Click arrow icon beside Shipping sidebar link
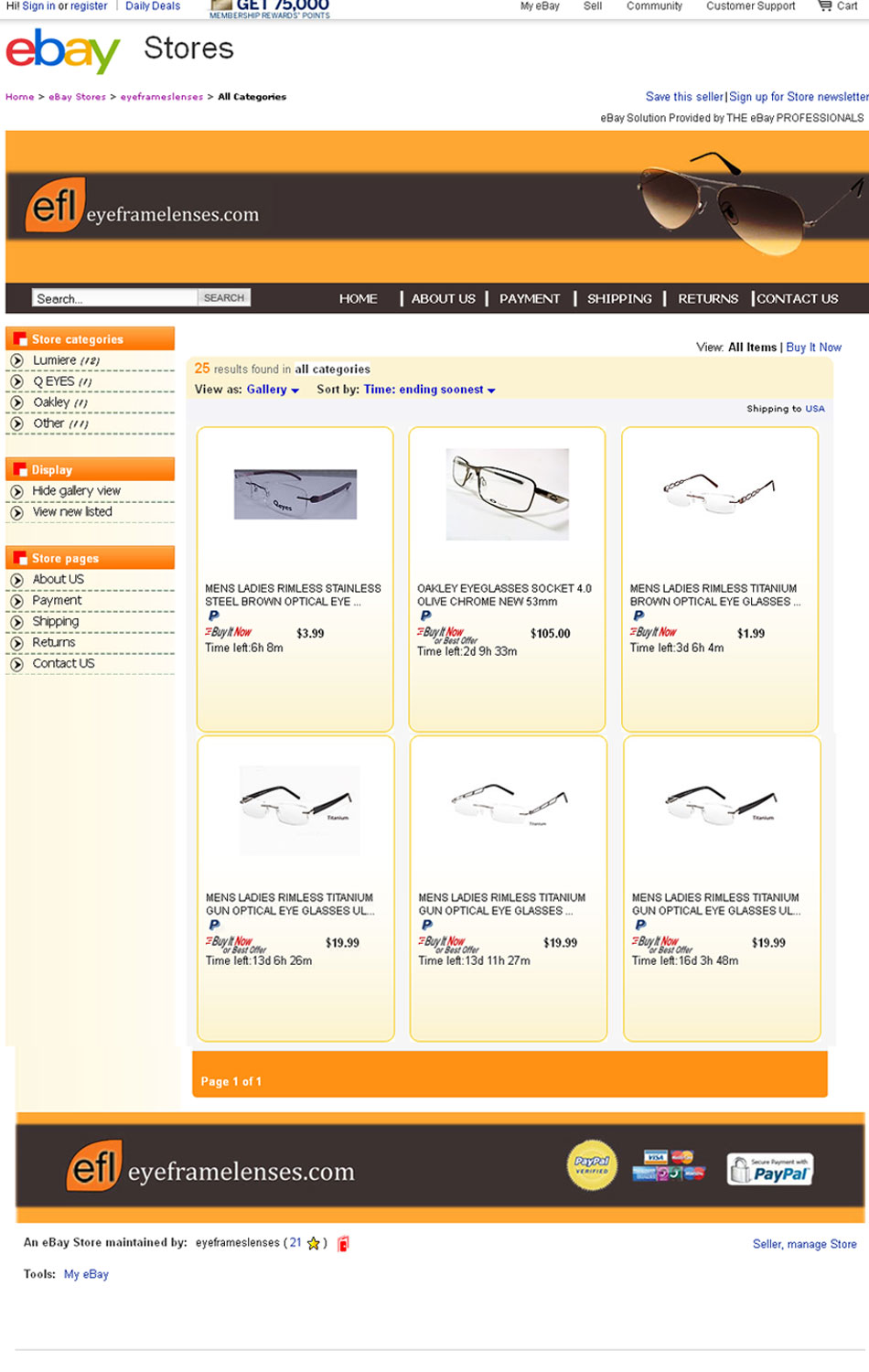Viewport: 869px width, 1372px height. [x=16, y=622]
